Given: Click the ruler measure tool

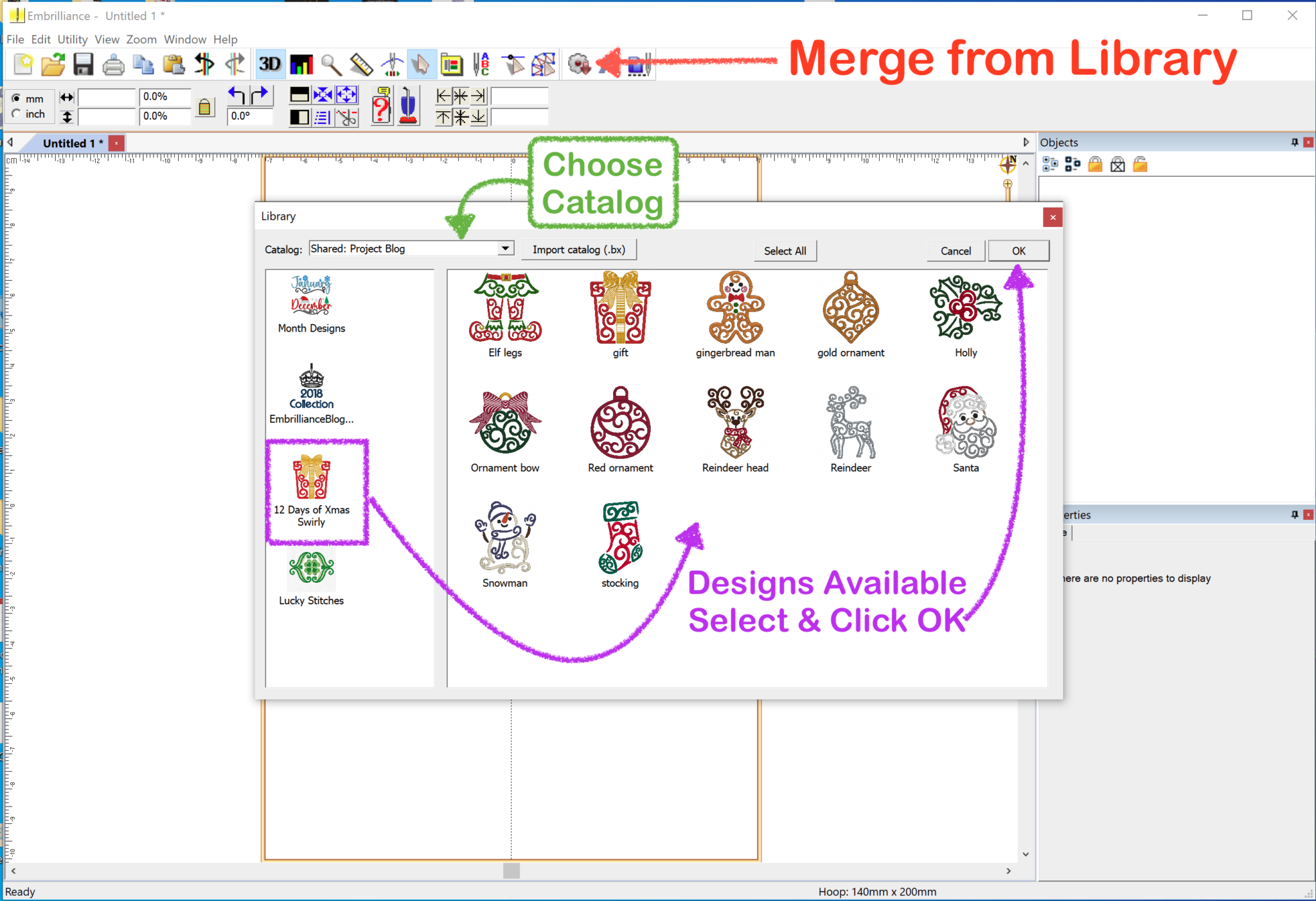Looking at the screenshot, I should [361, 64].
